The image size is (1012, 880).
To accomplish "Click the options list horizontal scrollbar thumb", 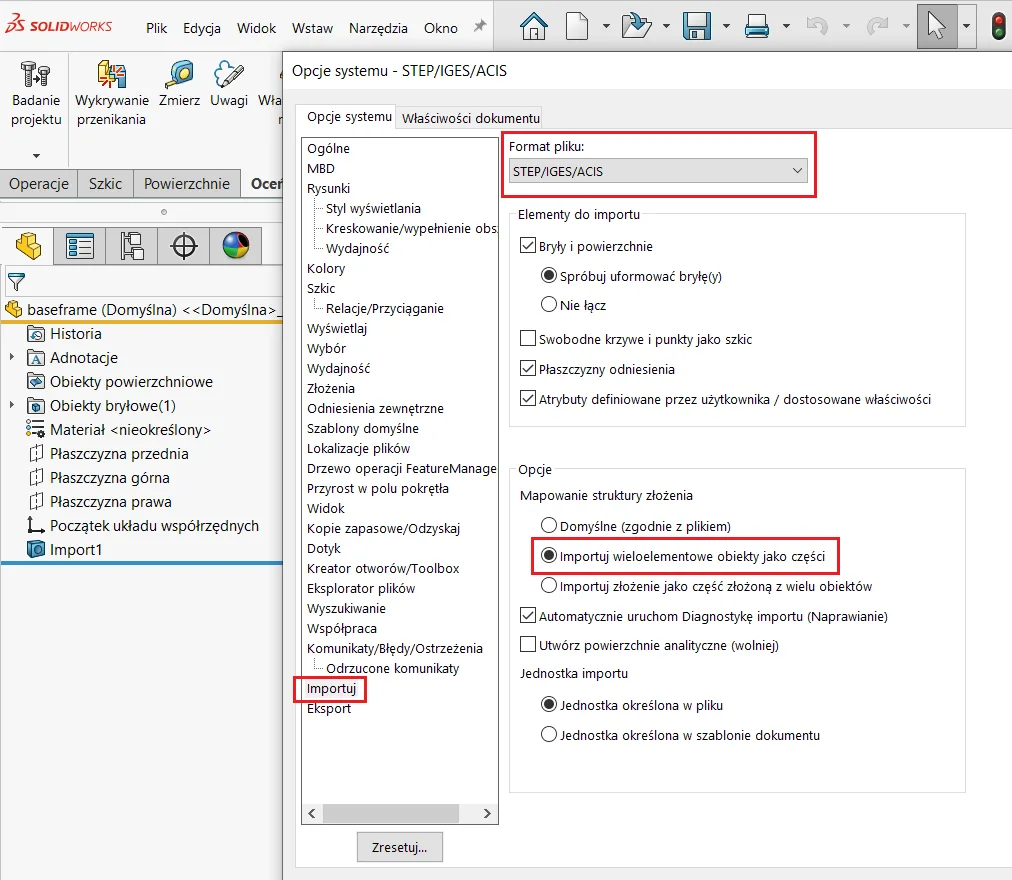I will pyautogui.click(x=390, y=813).
